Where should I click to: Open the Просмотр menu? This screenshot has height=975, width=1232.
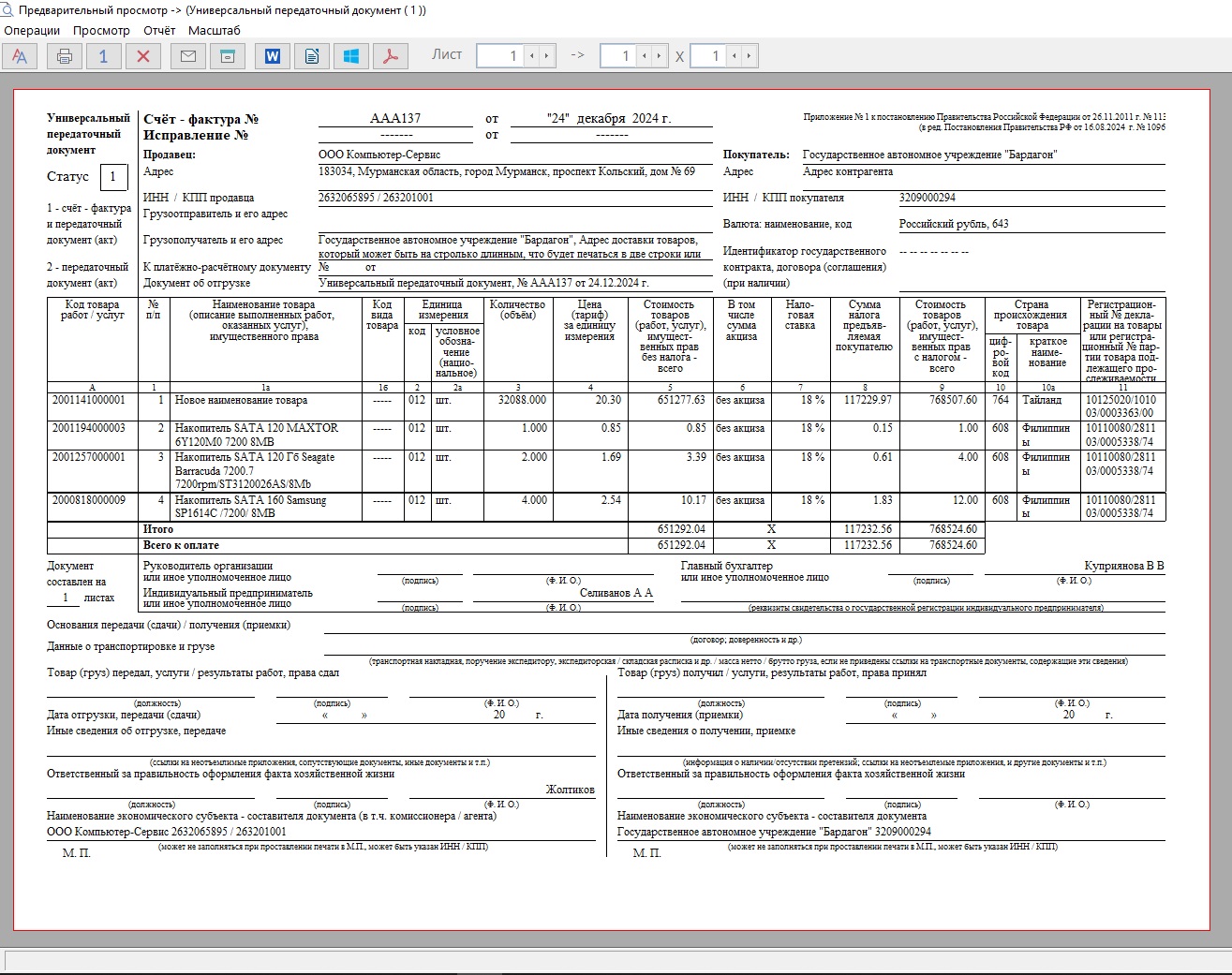(101, 30)
